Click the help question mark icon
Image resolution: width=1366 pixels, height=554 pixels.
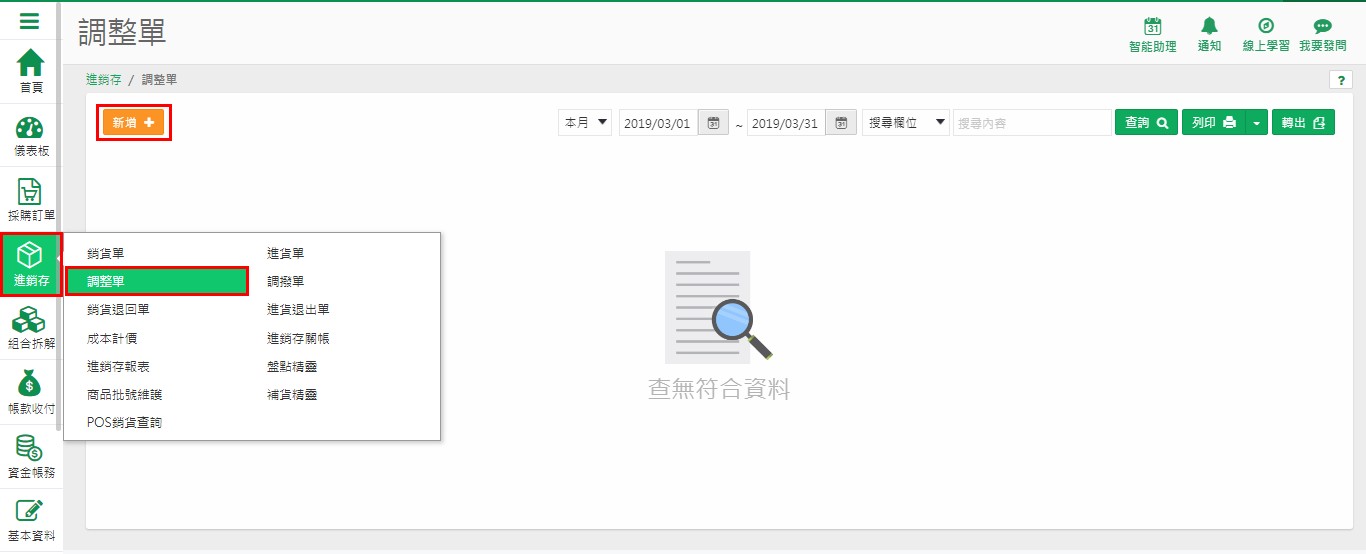[x=1340, y=81]
